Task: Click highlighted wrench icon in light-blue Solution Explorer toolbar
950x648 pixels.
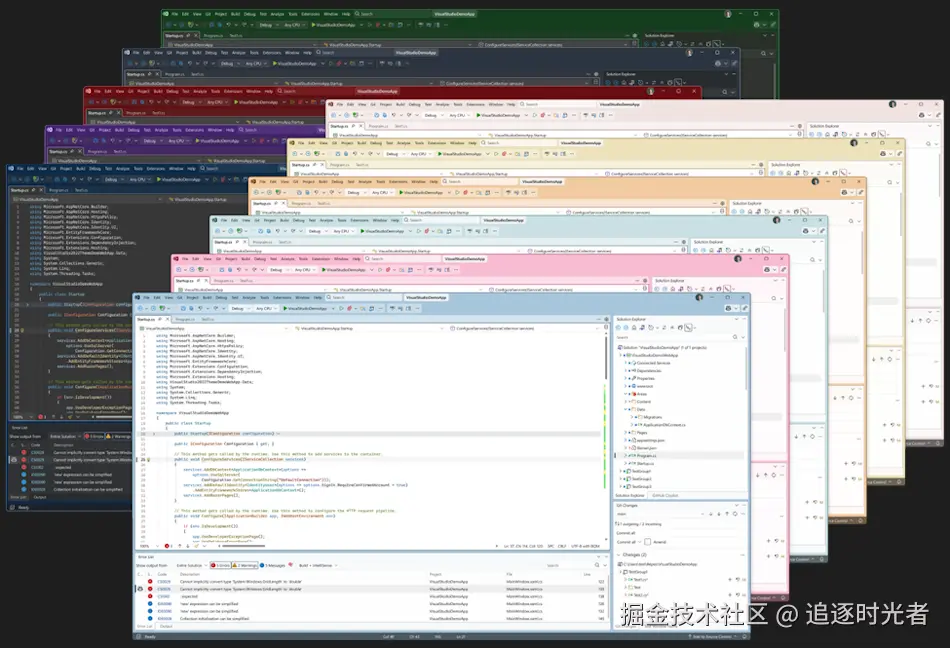Action: coord(688,328)
